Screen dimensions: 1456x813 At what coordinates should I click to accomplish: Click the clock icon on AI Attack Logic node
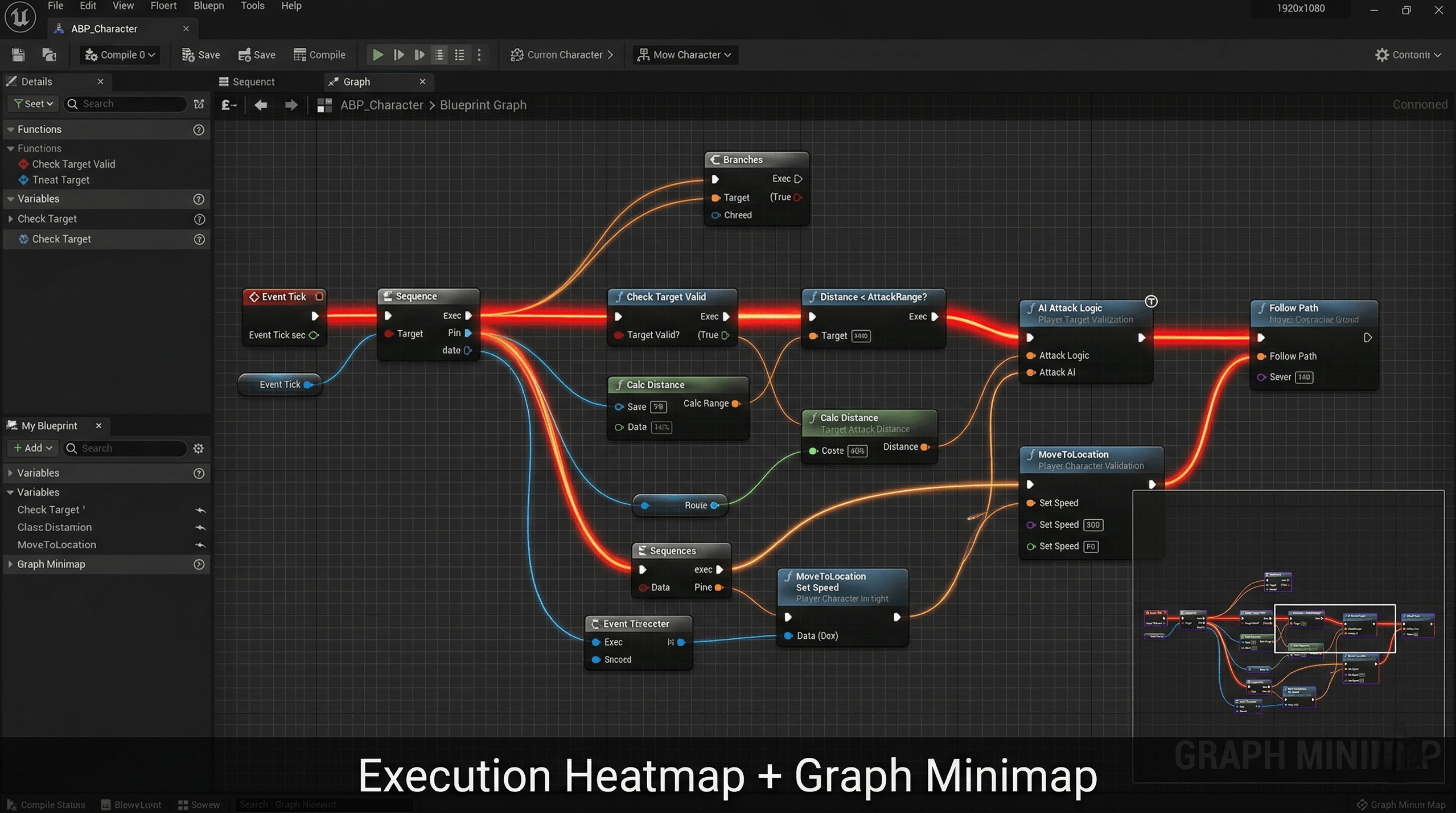[x=1151, y=301]
